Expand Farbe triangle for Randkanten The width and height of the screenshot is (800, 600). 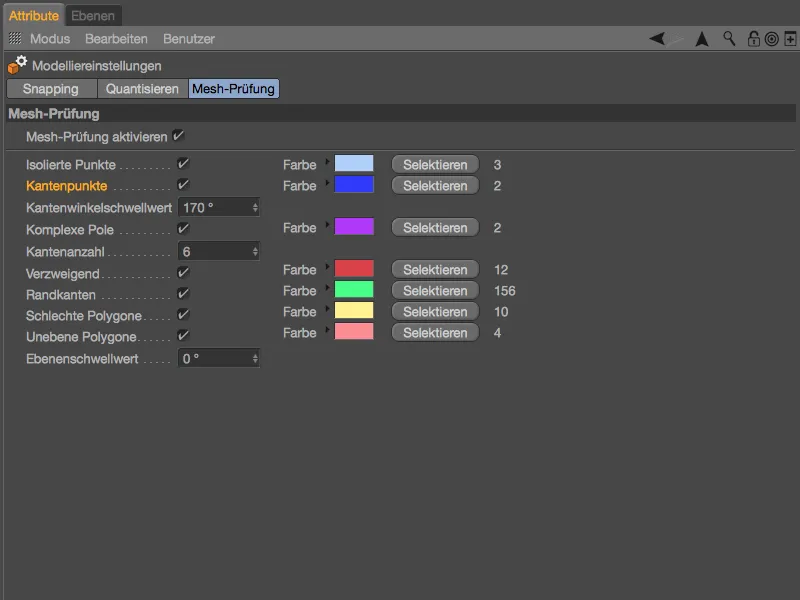click(x=327, y=287)
